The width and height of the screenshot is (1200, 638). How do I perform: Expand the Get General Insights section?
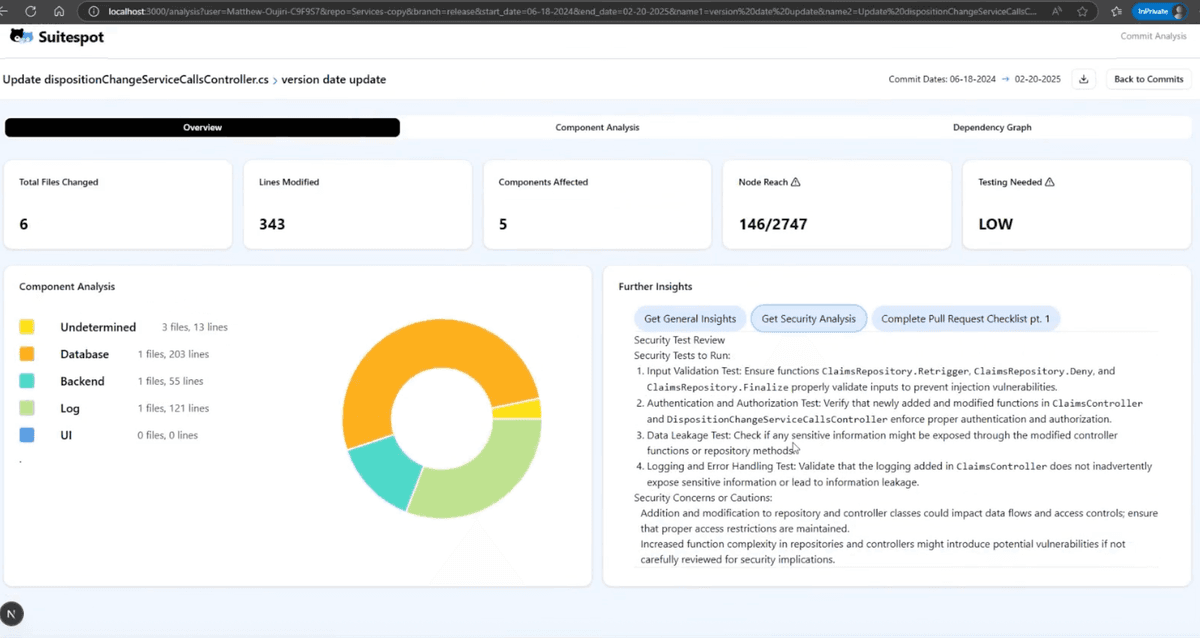pyautogui.click(x=689, y=318)
